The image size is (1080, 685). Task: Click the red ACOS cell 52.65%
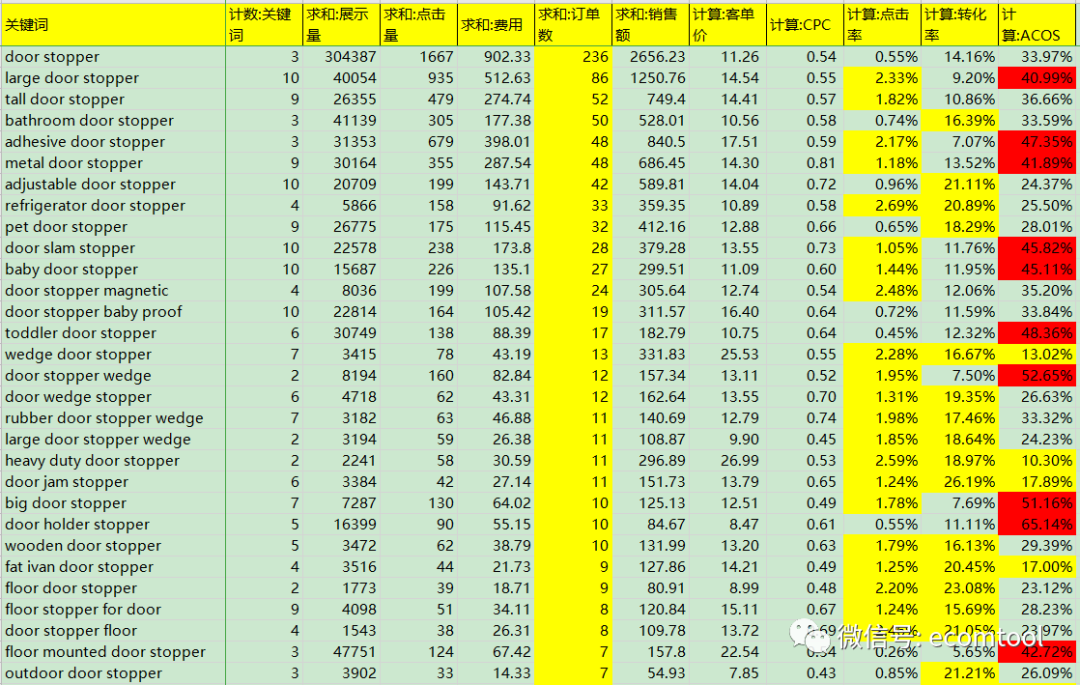pyautogui.click(x=1037, y=376)
